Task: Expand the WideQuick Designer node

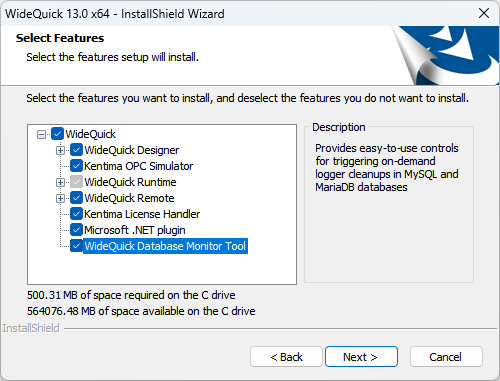Action: [60, 150]
